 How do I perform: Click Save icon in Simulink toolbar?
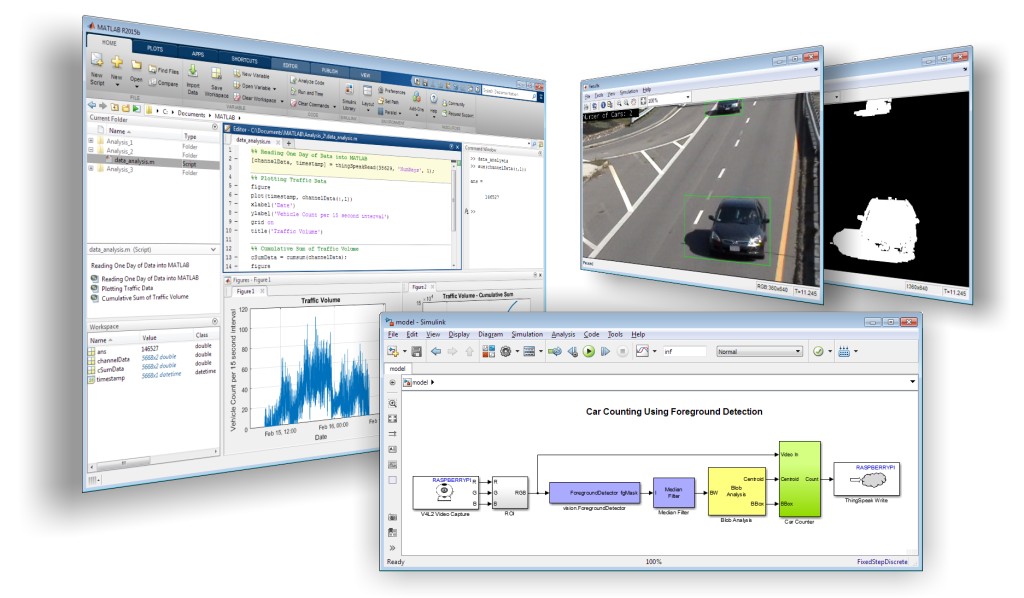click(416, 351)
